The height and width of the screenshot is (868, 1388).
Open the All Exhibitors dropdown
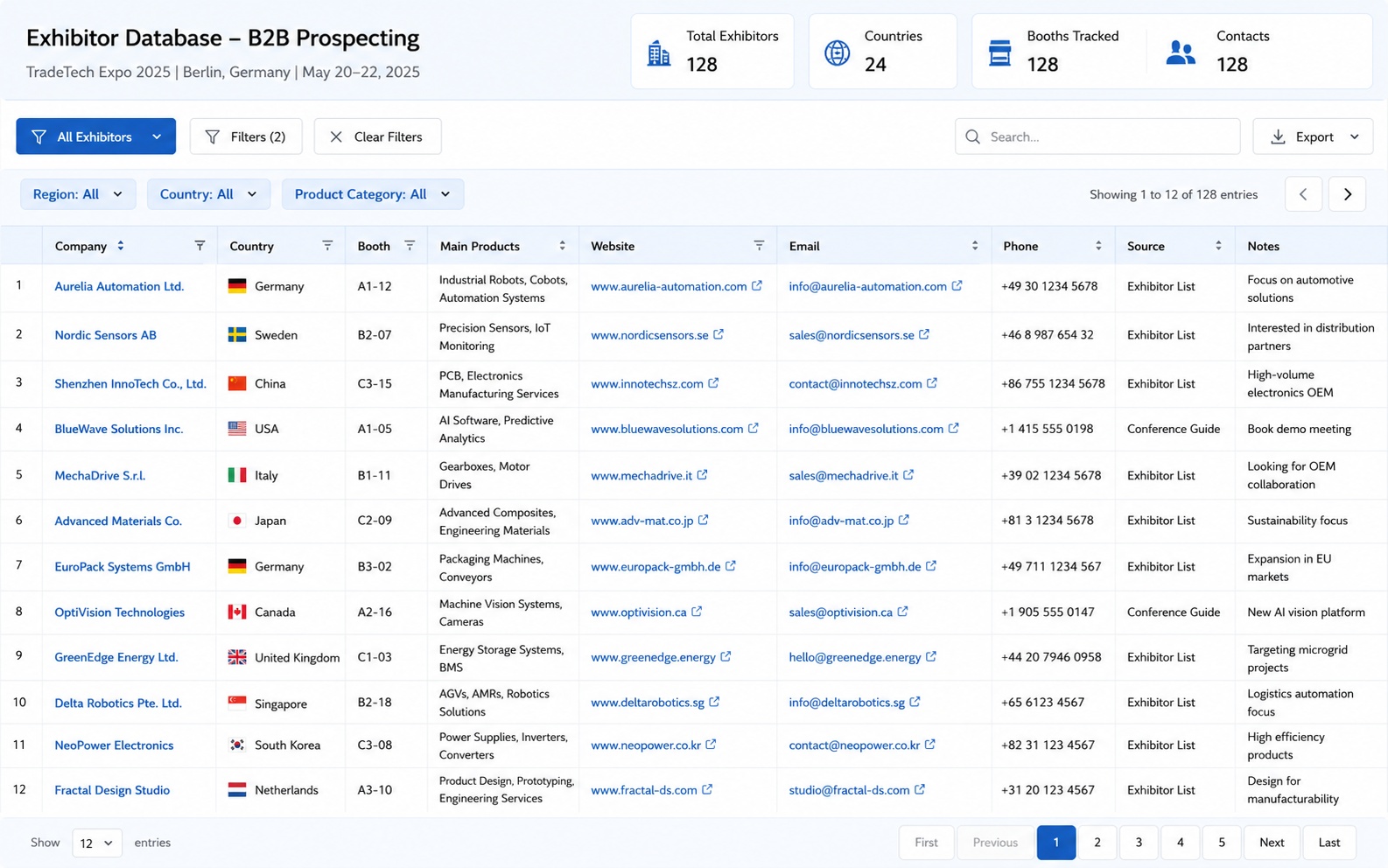(95, 136)
